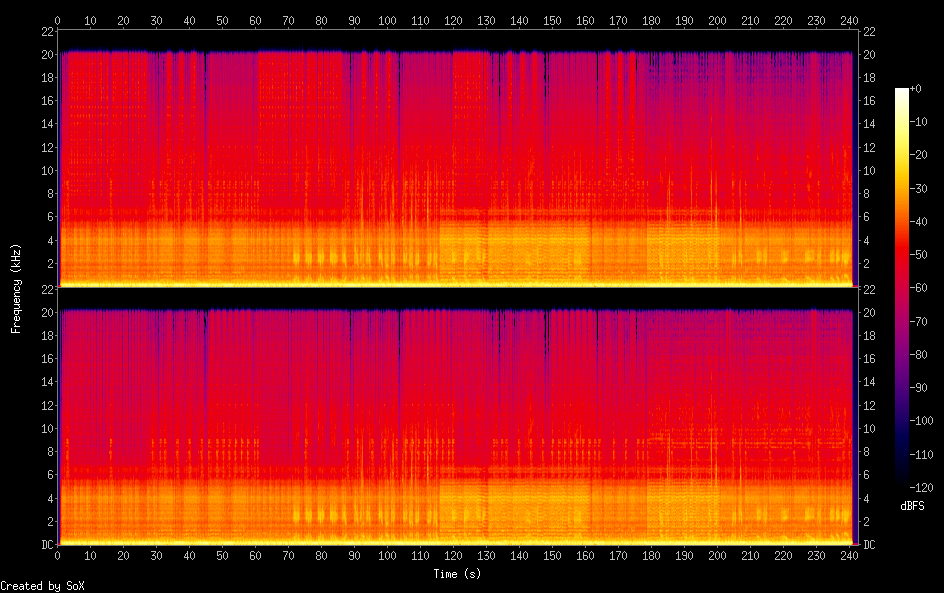Click the 120 second tick on the top time axis

[453, 20]
